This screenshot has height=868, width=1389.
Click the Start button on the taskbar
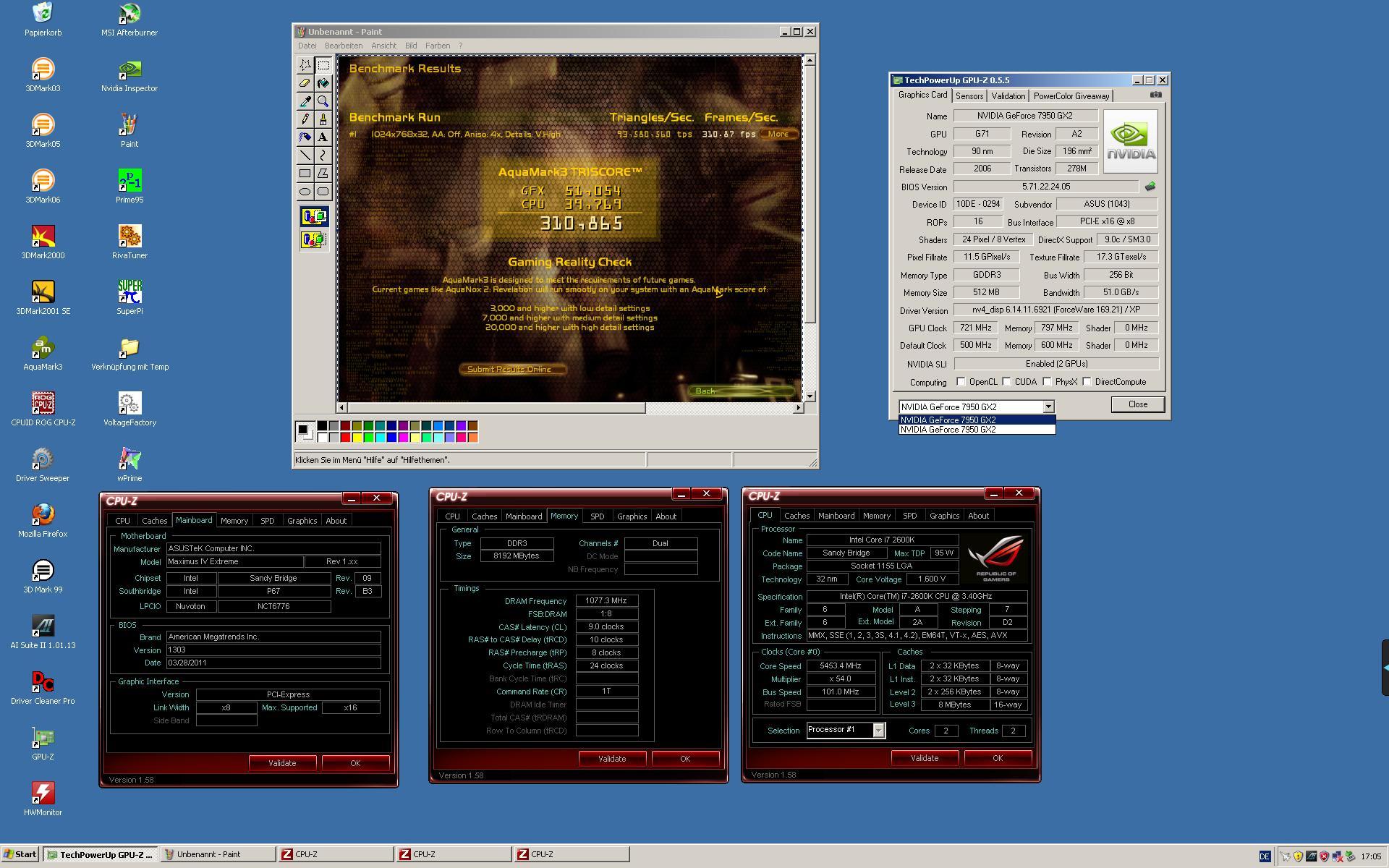click(20, 854)
